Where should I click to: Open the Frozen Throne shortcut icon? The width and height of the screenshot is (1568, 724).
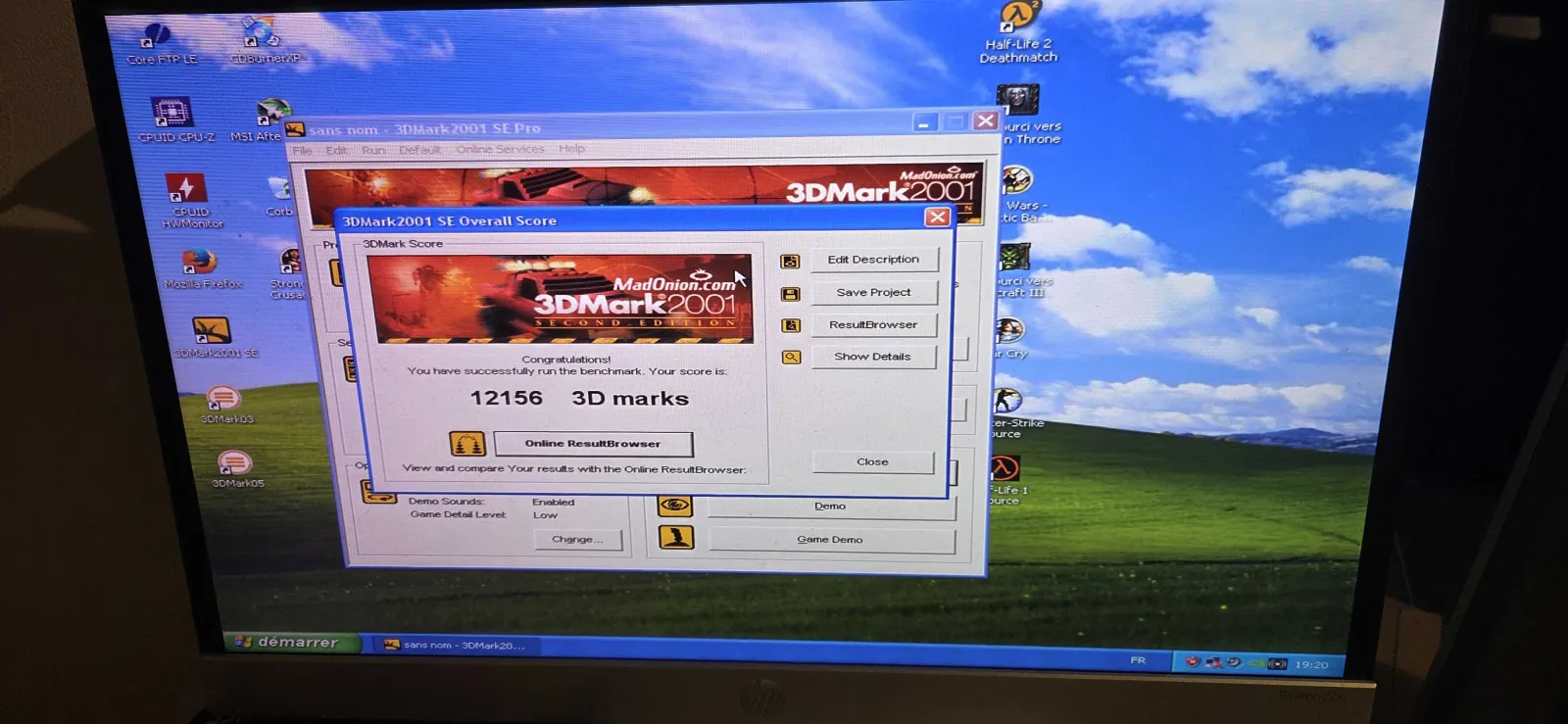pos(1017,100)
